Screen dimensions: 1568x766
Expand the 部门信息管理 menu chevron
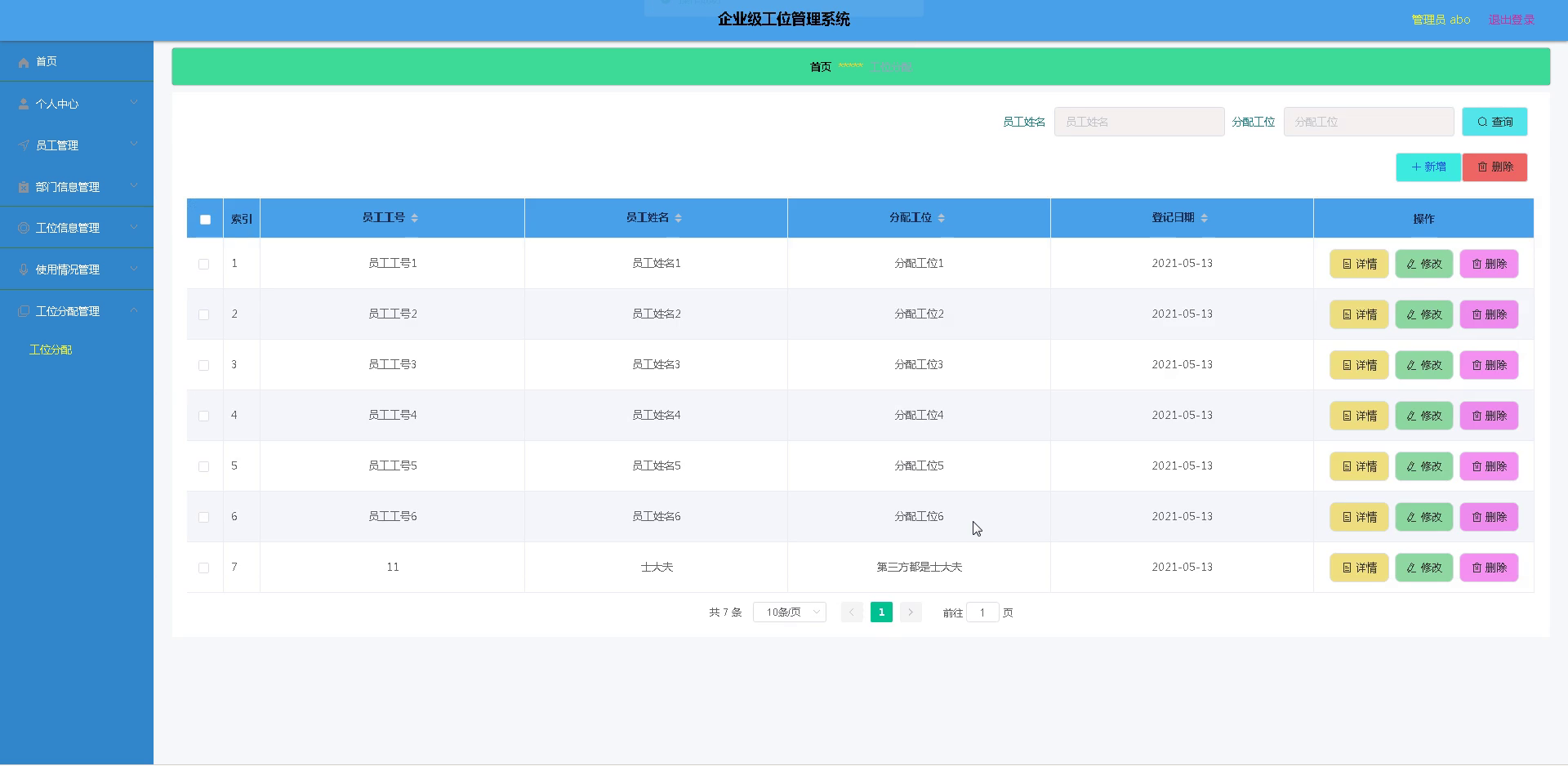[134, 186]
